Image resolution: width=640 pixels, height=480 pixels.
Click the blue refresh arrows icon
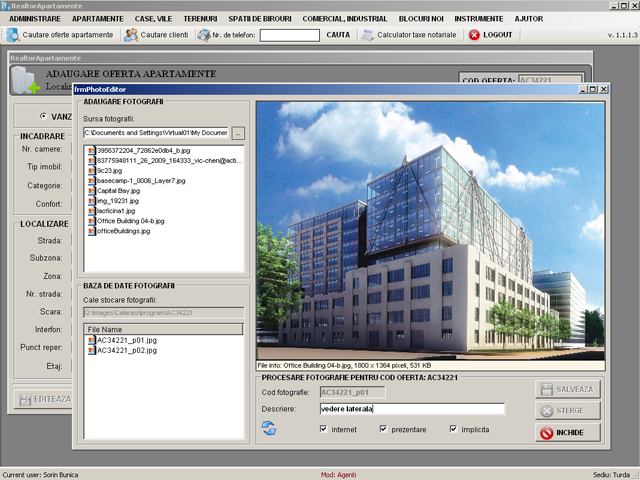(269, 429)
